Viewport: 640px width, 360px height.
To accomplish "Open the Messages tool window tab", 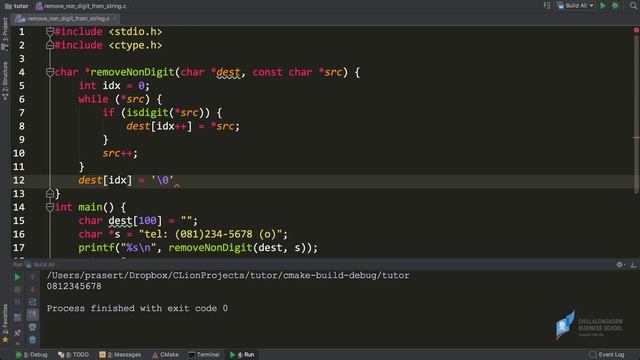I will tap(120, 355).
